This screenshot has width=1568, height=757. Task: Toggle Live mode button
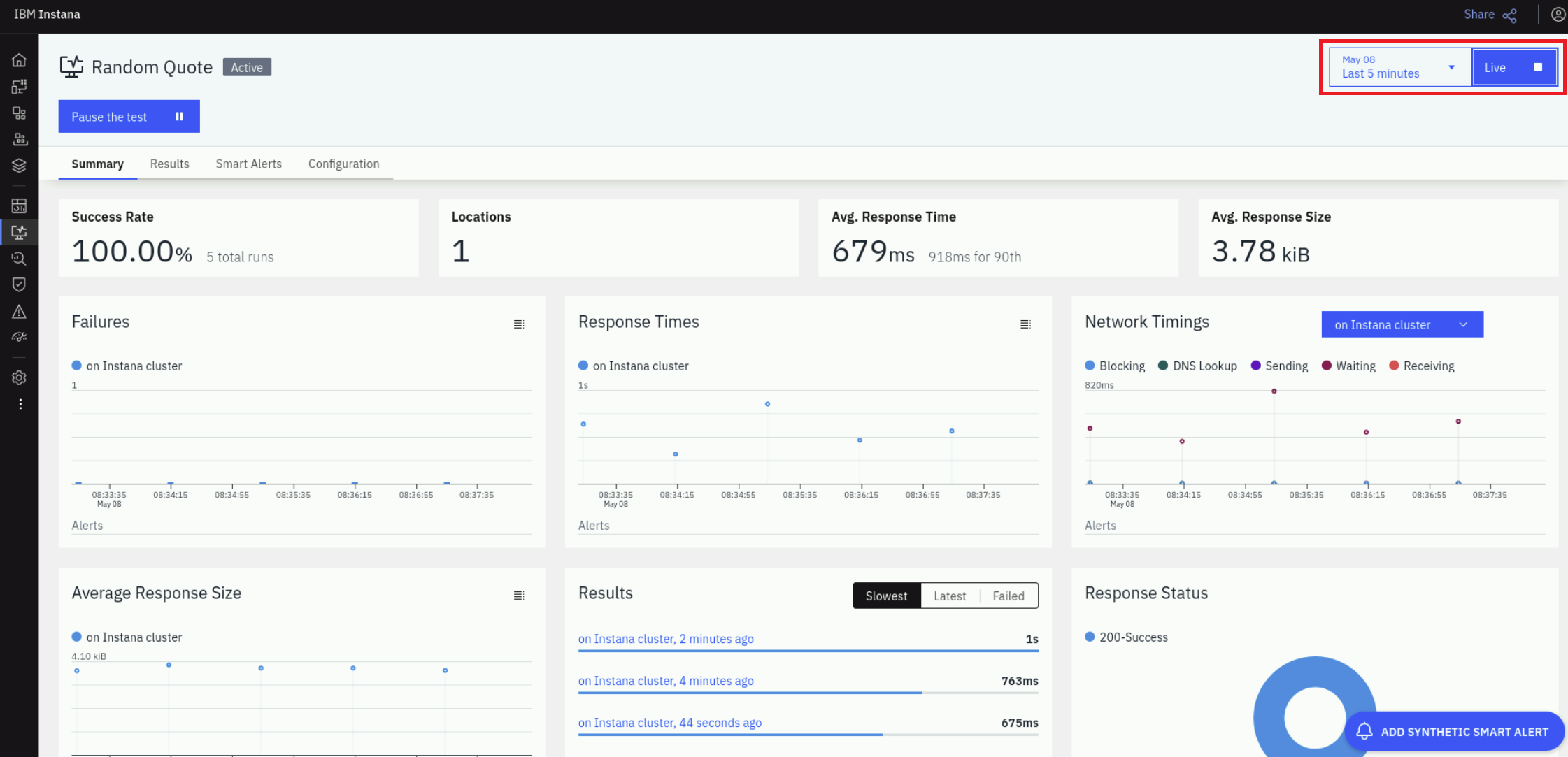click(1515, 67)
